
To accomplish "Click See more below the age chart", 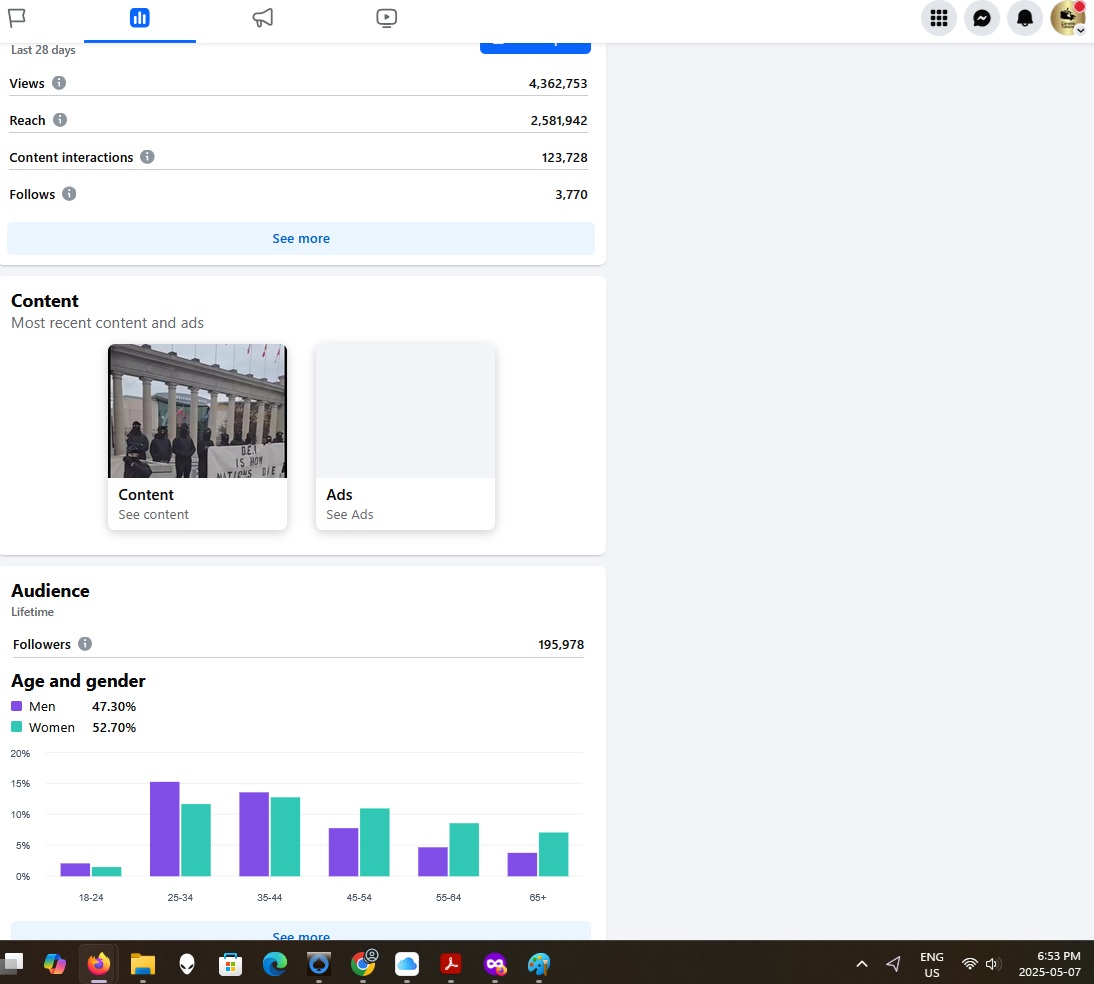I will pos(301,932).
